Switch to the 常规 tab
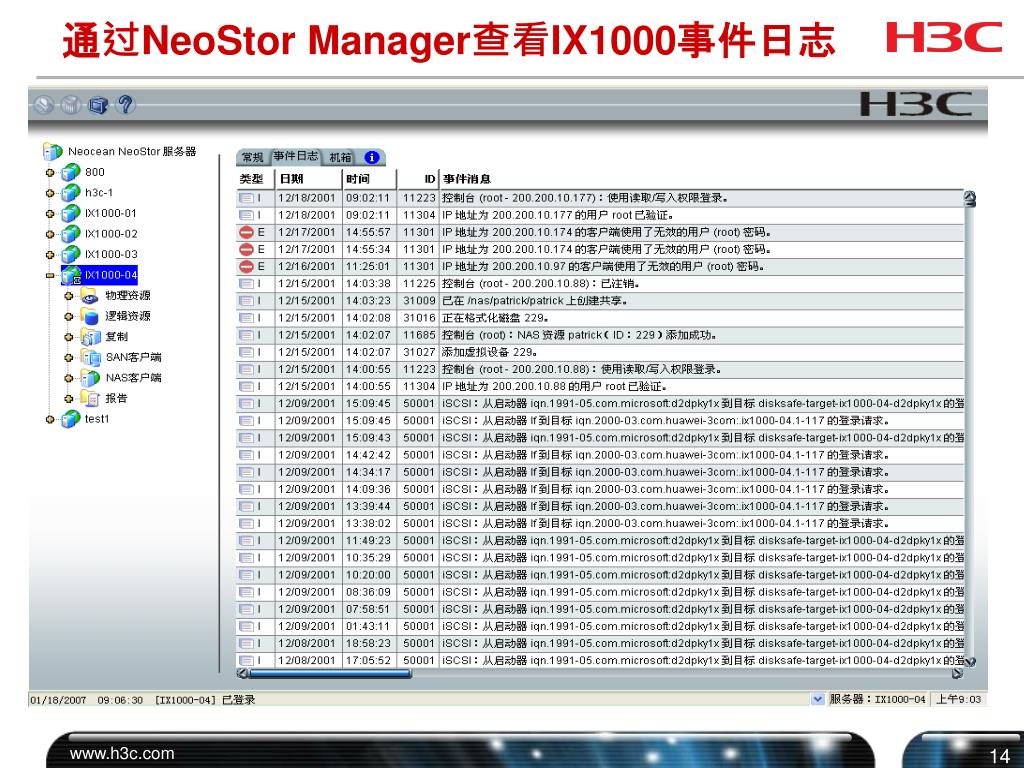The image size is (1024, 768). (x=252, y=157)
